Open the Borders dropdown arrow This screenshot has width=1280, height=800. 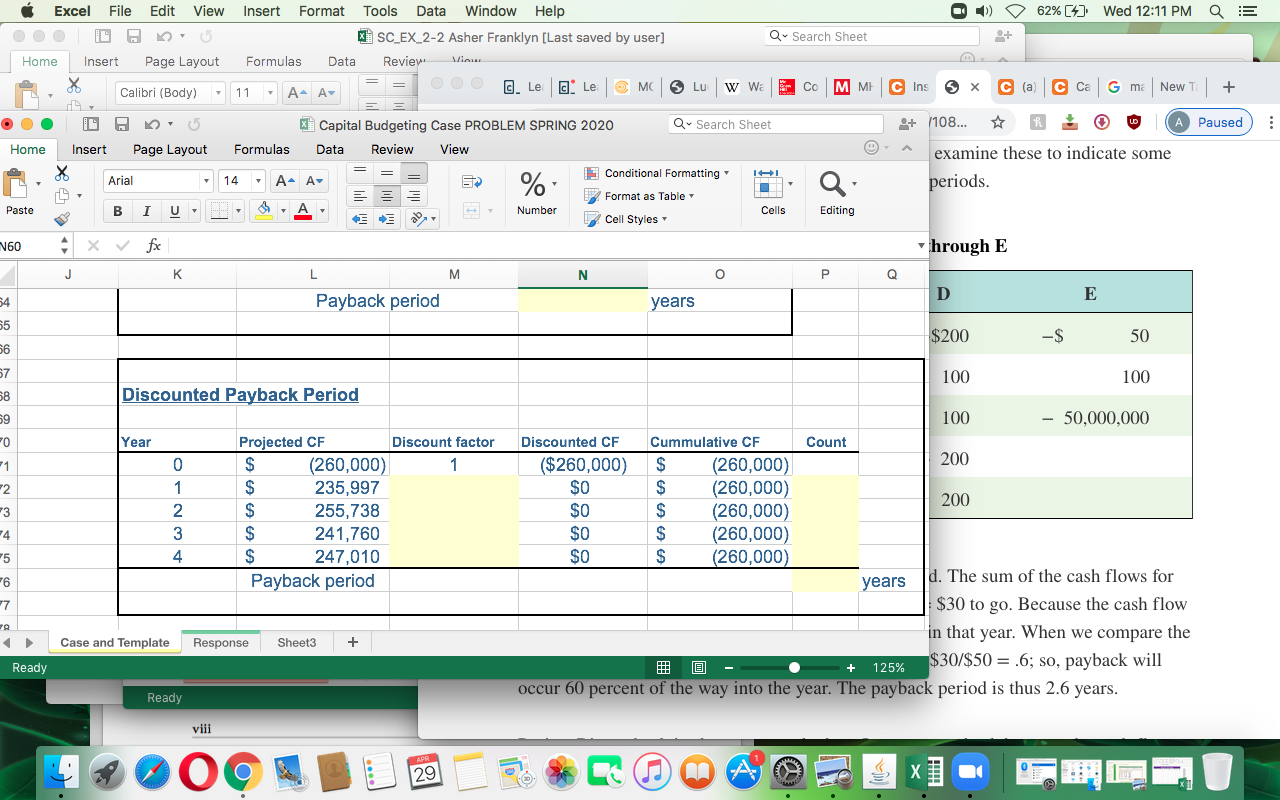(x=239, y=212)
